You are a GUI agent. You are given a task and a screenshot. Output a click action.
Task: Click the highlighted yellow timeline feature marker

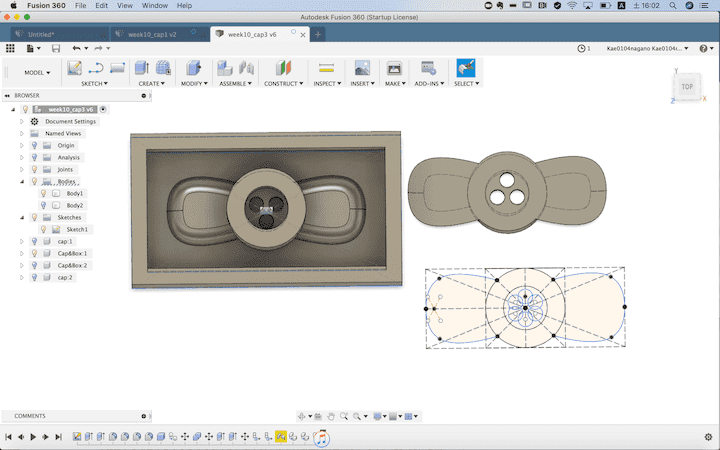click(x=281, y=437)
